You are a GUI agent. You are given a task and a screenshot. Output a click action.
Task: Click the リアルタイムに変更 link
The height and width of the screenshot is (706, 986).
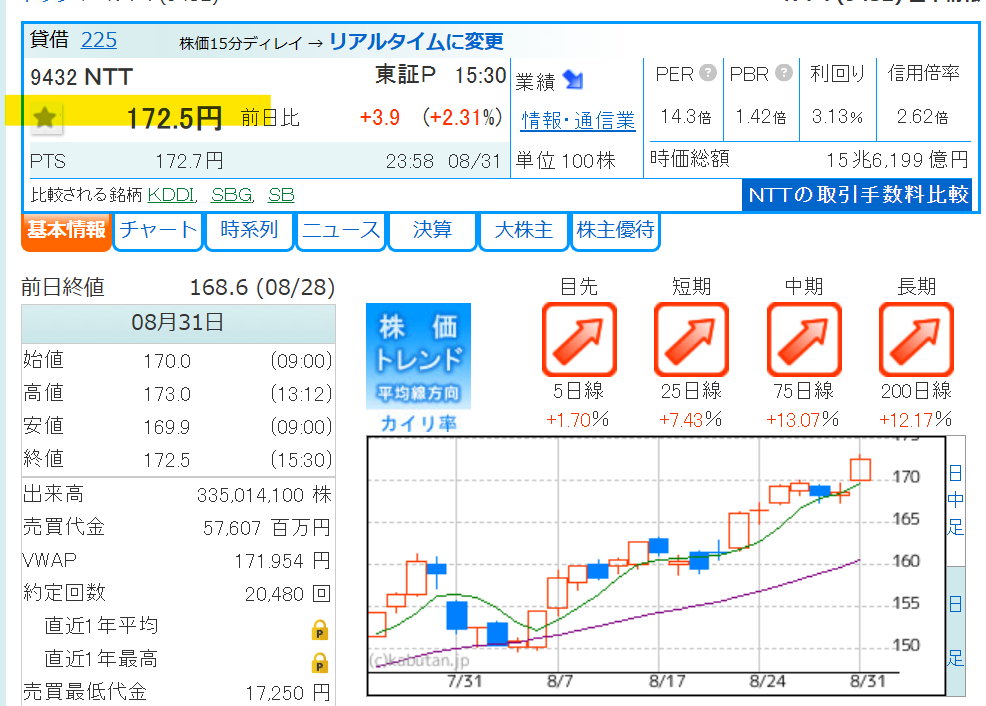click(x=416, y=41)
